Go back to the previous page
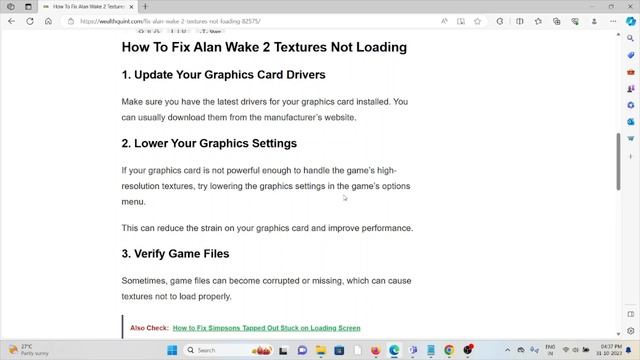 click(11, 21)
